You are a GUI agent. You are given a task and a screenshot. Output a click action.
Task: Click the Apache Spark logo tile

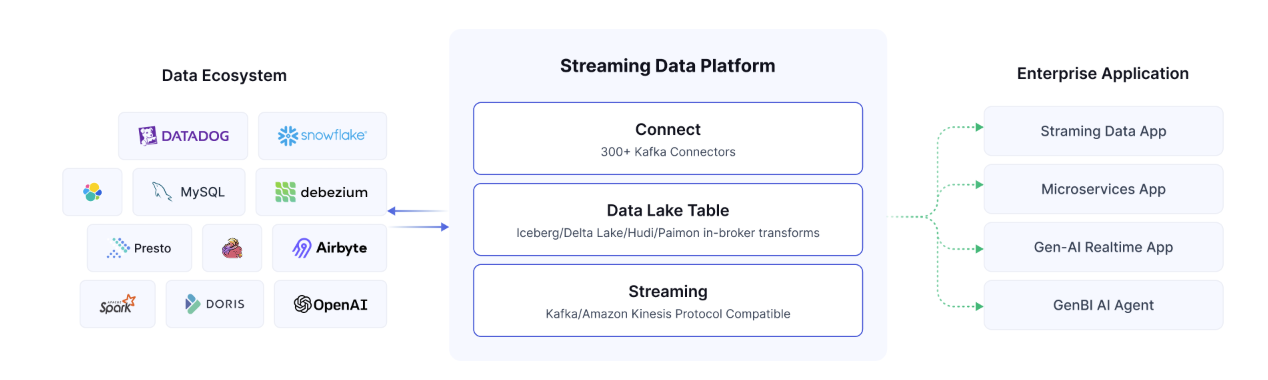(x=117, y=304)
